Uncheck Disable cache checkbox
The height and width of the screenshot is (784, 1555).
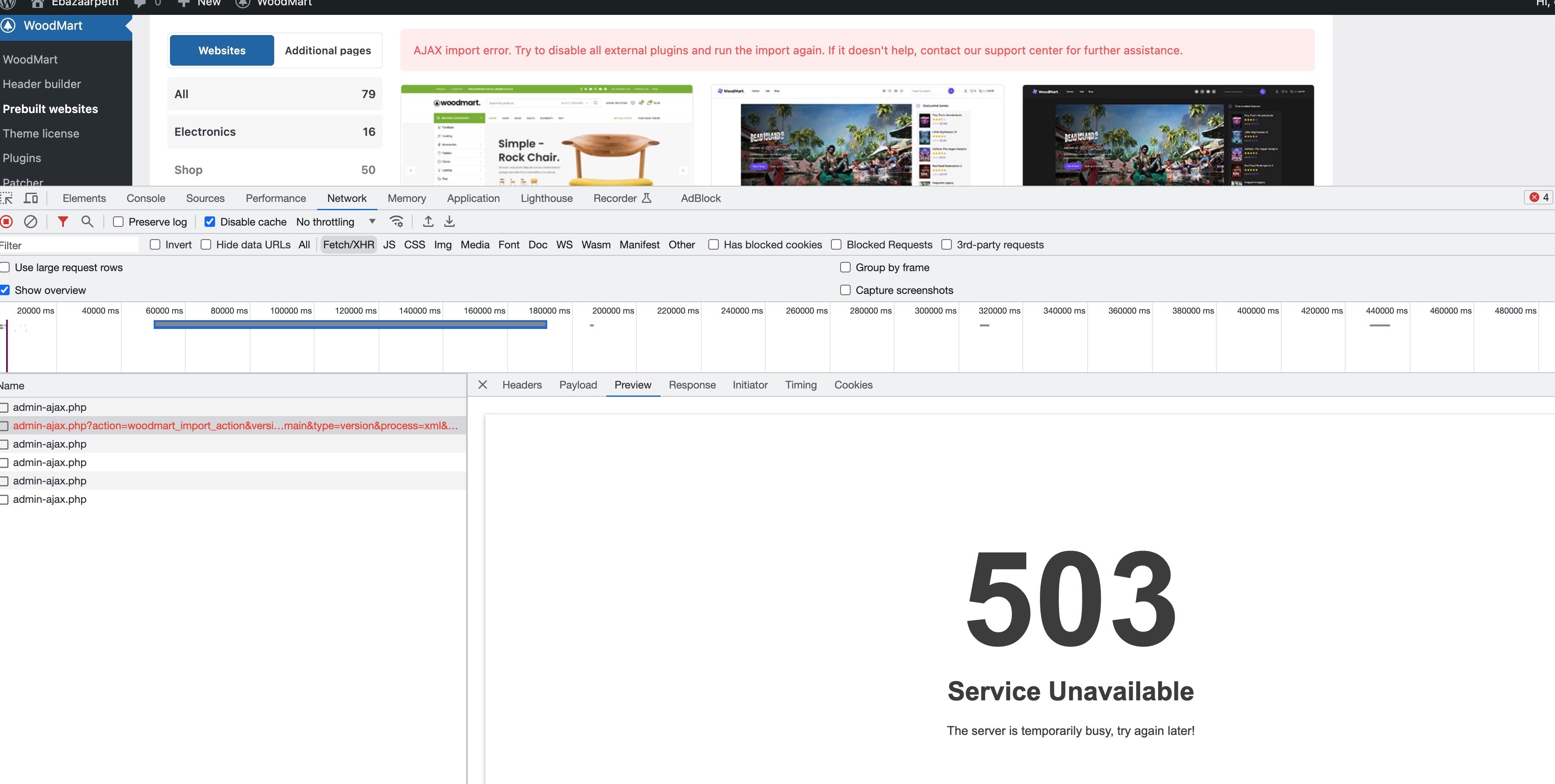coord(210,222)
